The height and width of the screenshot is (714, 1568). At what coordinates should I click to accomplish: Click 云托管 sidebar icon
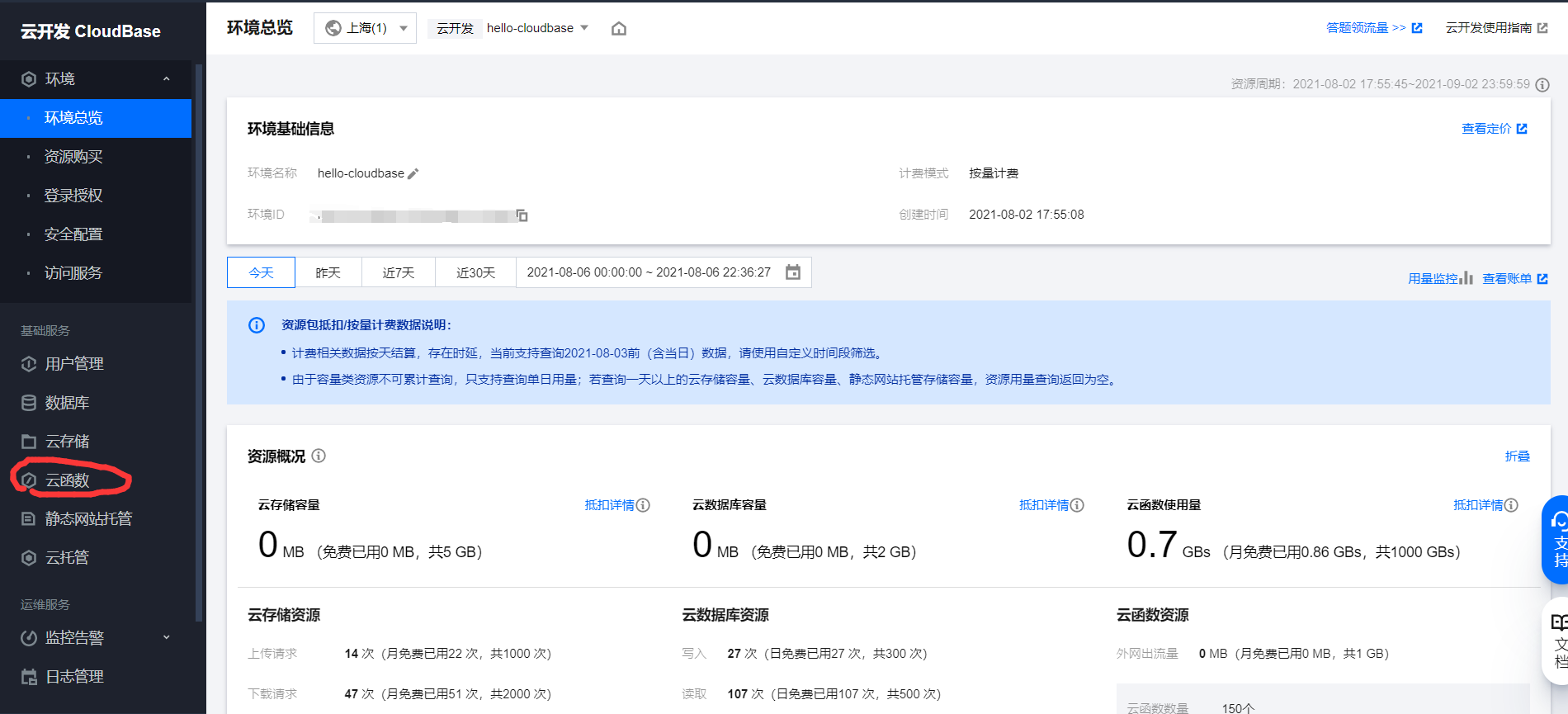(29, 558)
